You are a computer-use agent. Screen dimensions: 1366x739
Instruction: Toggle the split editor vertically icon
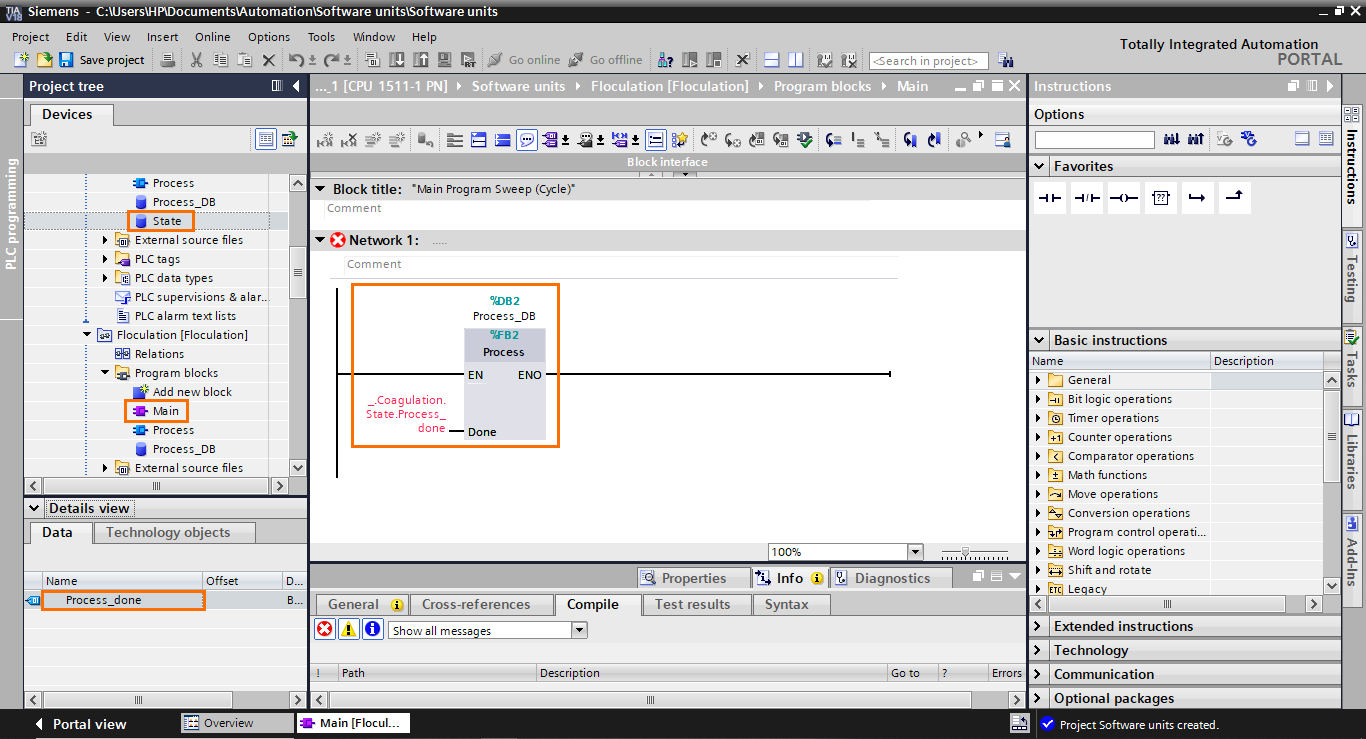[x=795, y=60]
